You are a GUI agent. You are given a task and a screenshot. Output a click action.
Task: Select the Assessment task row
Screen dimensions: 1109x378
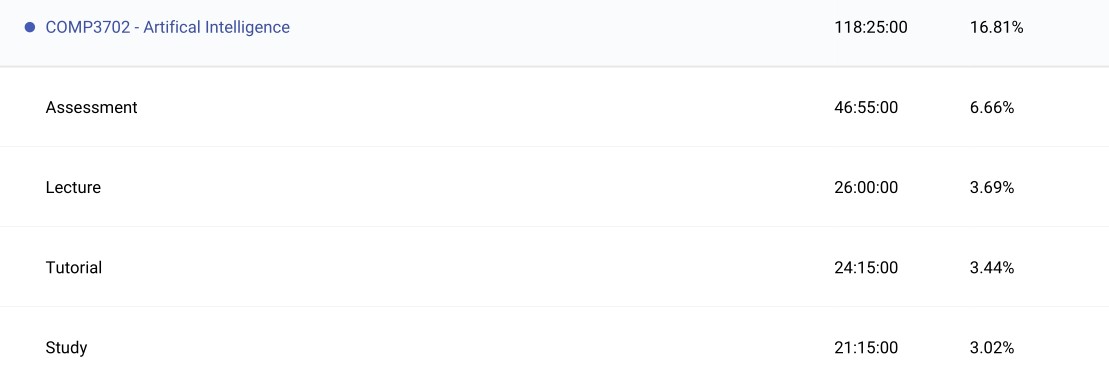[x=554, y=108]
